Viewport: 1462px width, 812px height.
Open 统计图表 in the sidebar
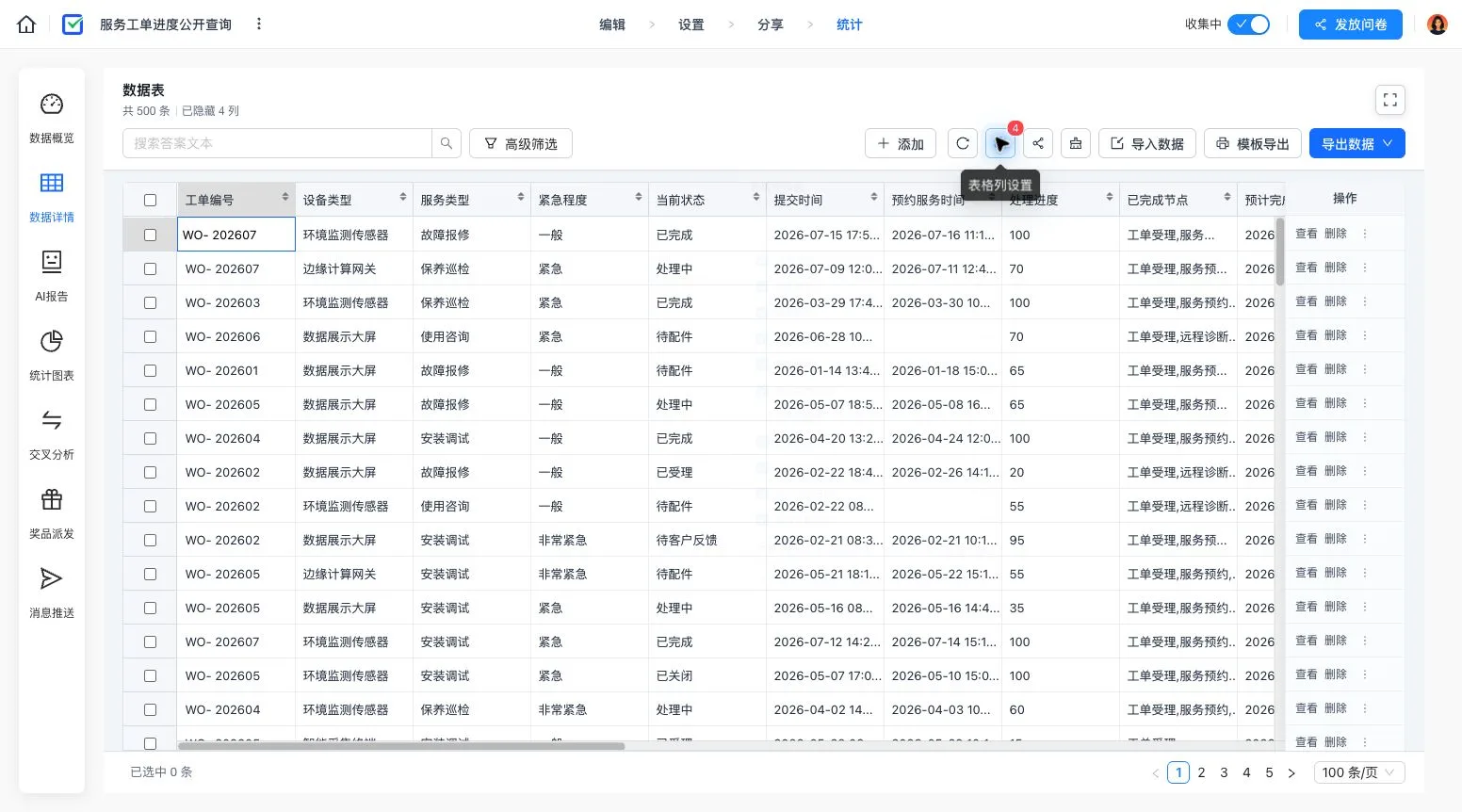pos(52,355)
